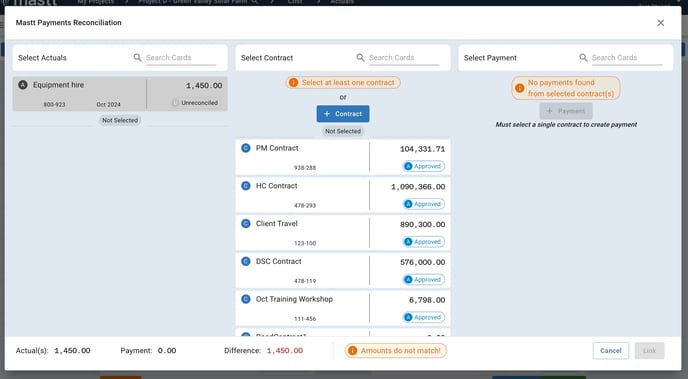Click the search icon in Select Actuals

point(137,57)
